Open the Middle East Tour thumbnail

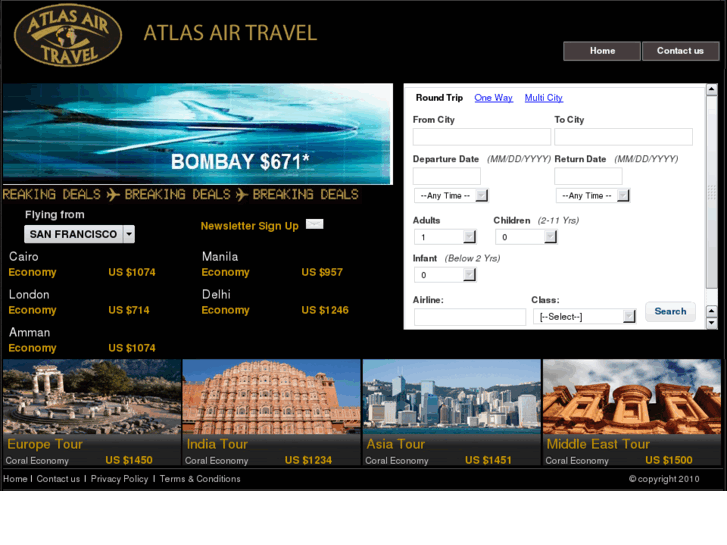632,397
